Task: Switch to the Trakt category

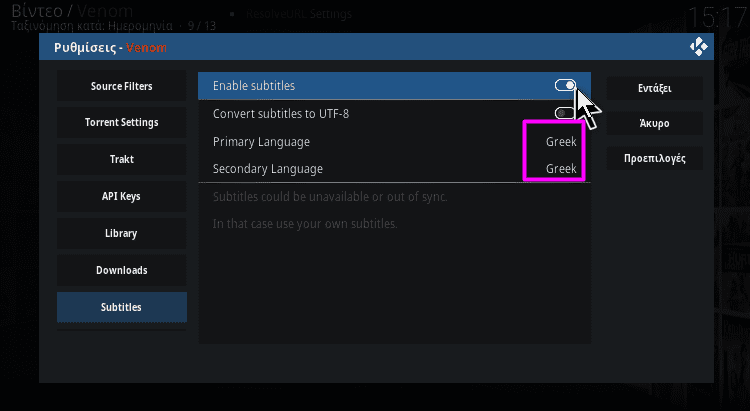Action: (121, 159)
